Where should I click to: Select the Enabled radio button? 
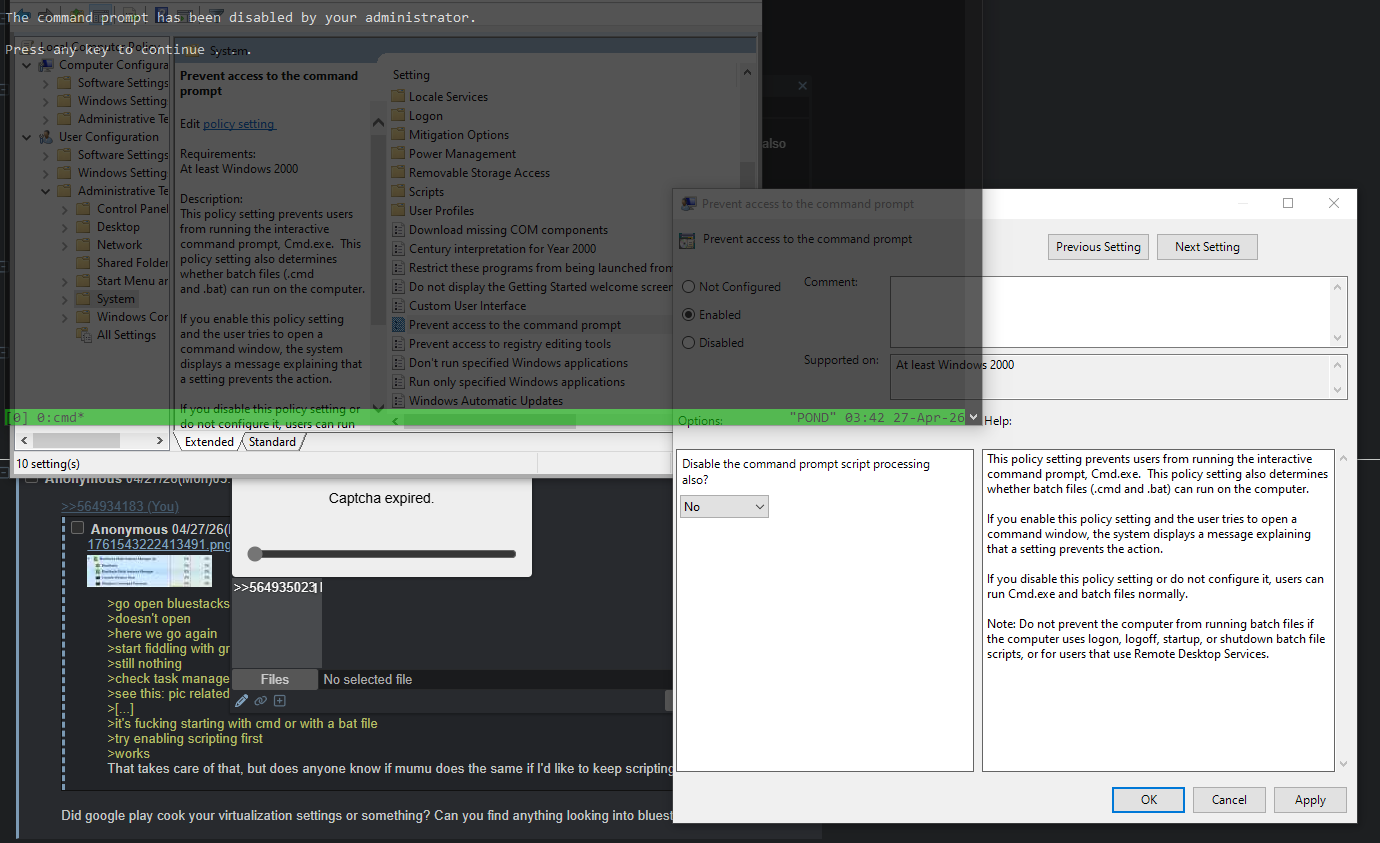coord(689,314)
